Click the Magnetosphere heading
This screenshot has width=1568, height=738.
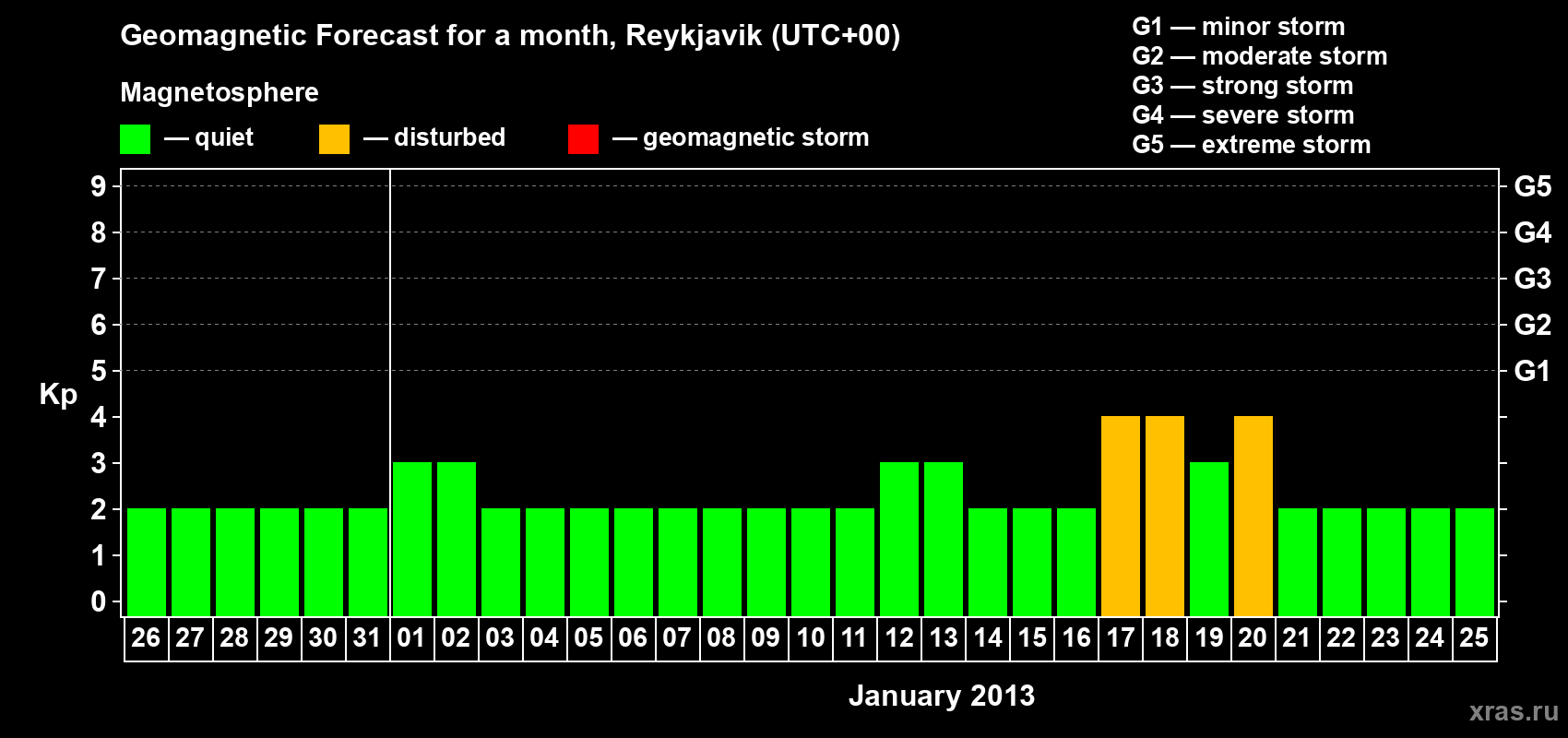click(x=220, y=92)
